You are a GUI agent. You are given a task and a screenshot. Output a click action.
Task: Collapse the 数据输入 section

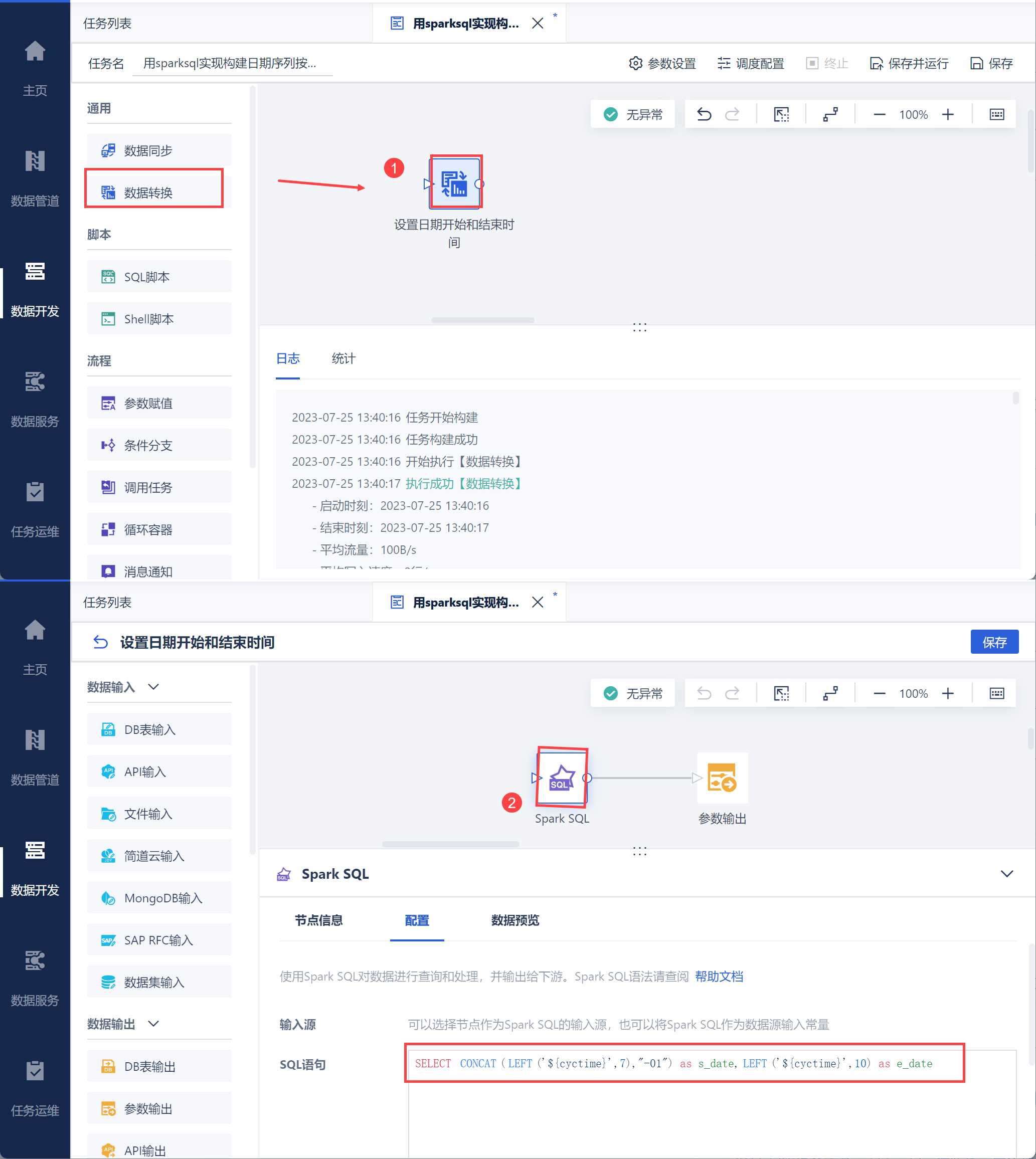[x=153, y=687]
